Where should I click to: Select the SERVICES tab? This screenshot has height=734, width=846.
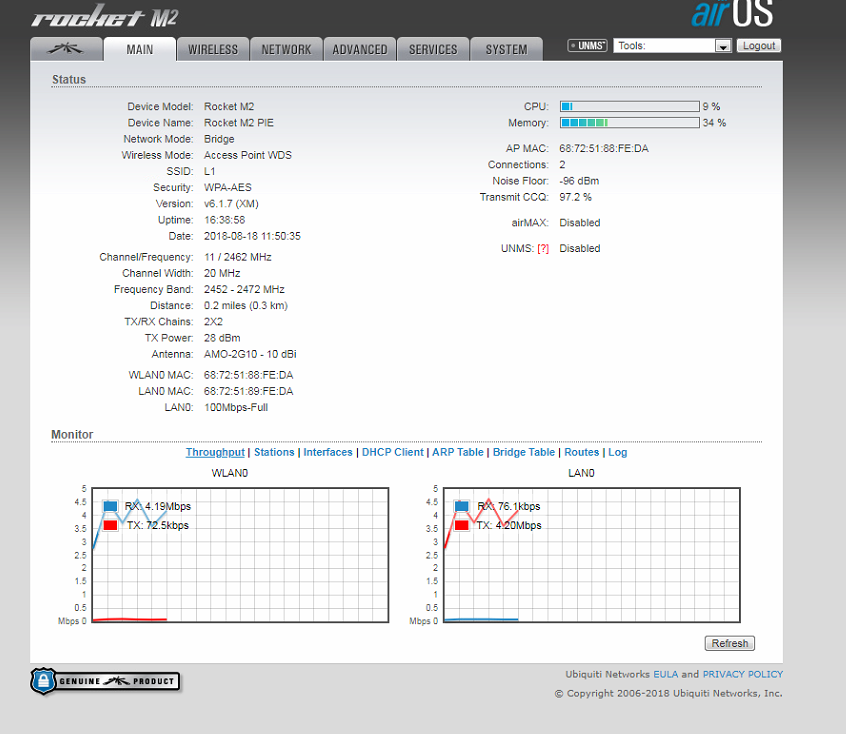(x=433, y=49)
